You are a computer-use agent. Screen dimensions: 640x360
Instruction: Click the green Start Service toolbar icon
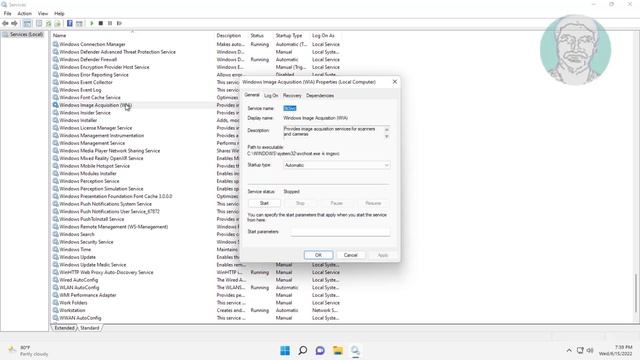click(x=92, y=24)
